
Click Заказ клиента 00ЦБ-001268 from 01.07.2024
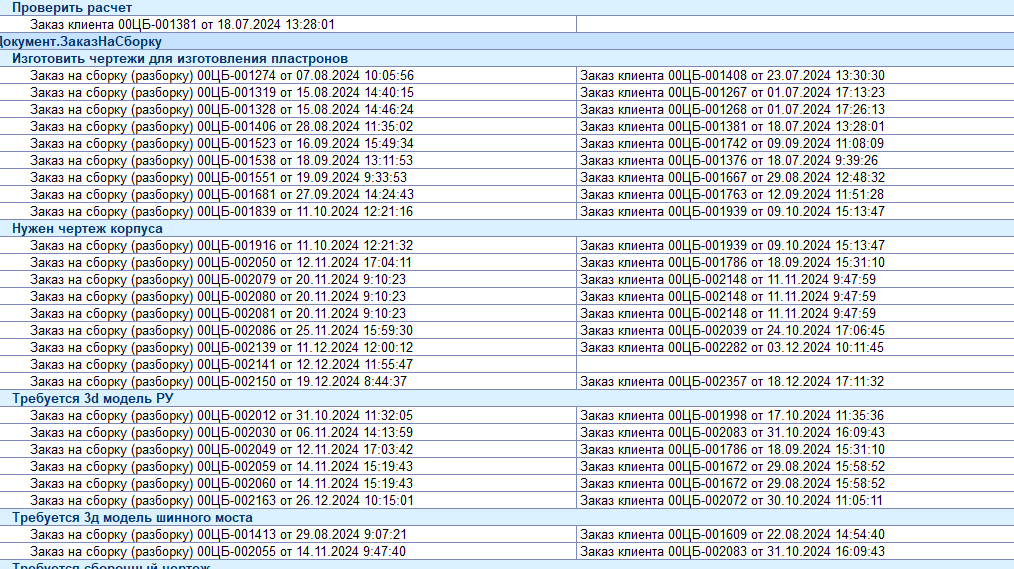coord(732,110)
